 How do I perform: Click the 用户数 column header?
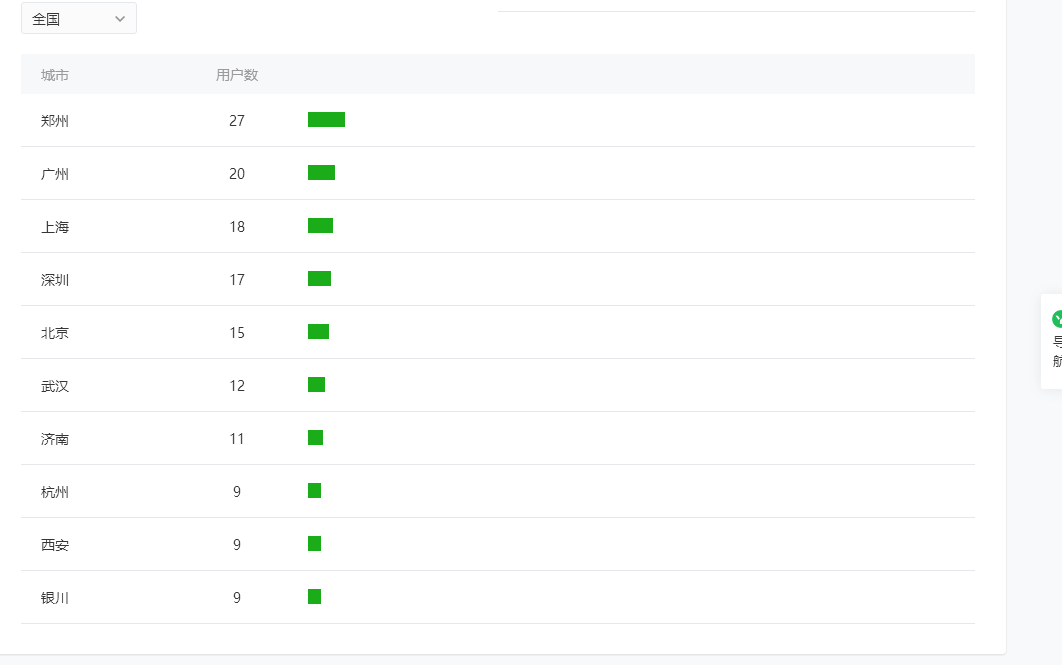tap(237, 75)
